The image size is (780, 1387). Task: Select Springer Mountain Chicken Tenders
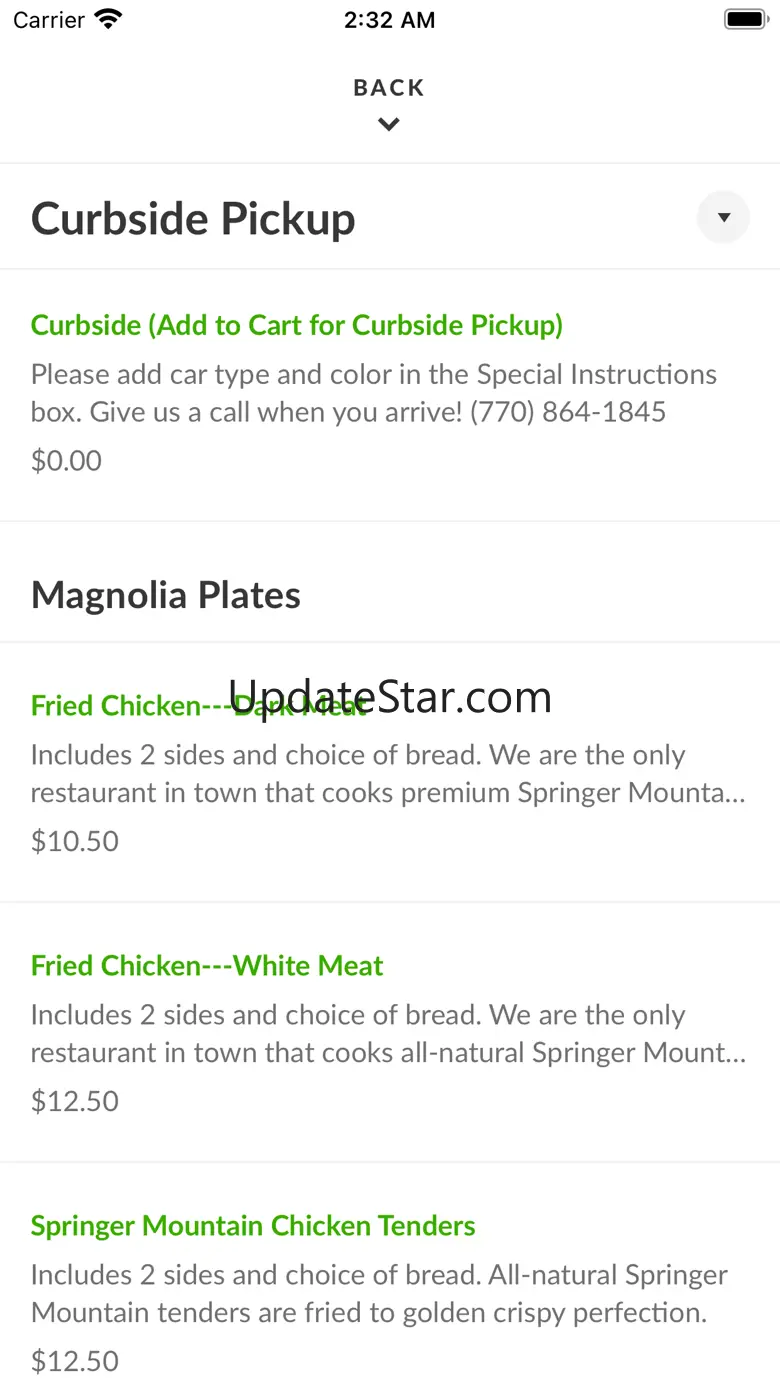(x=253, y=1226)
